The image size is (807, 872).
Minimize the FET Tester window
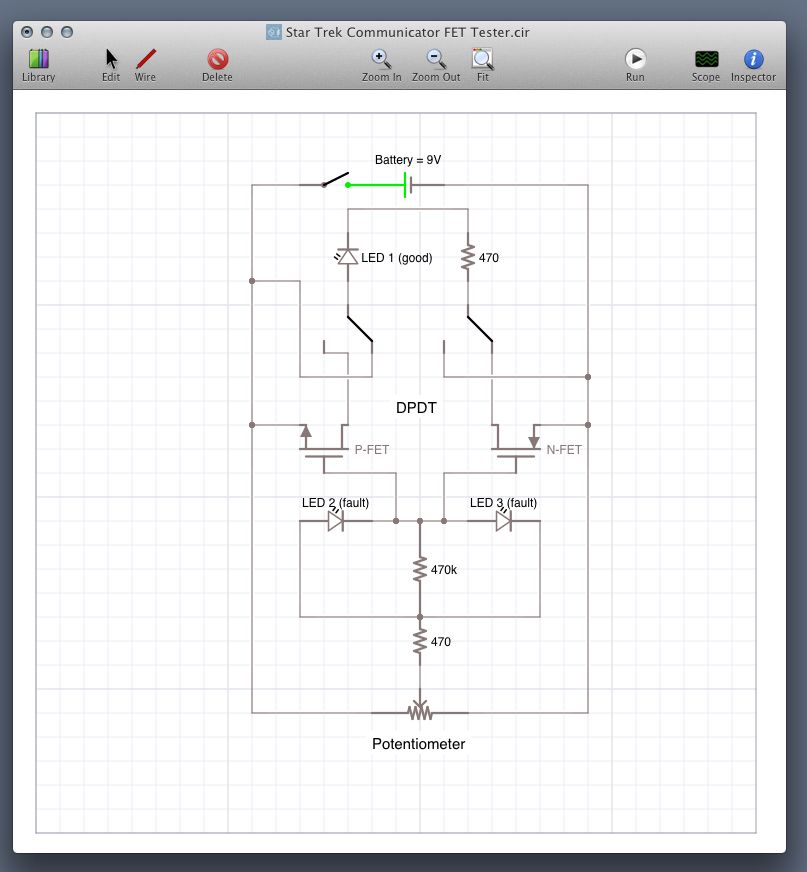[47, 32]
